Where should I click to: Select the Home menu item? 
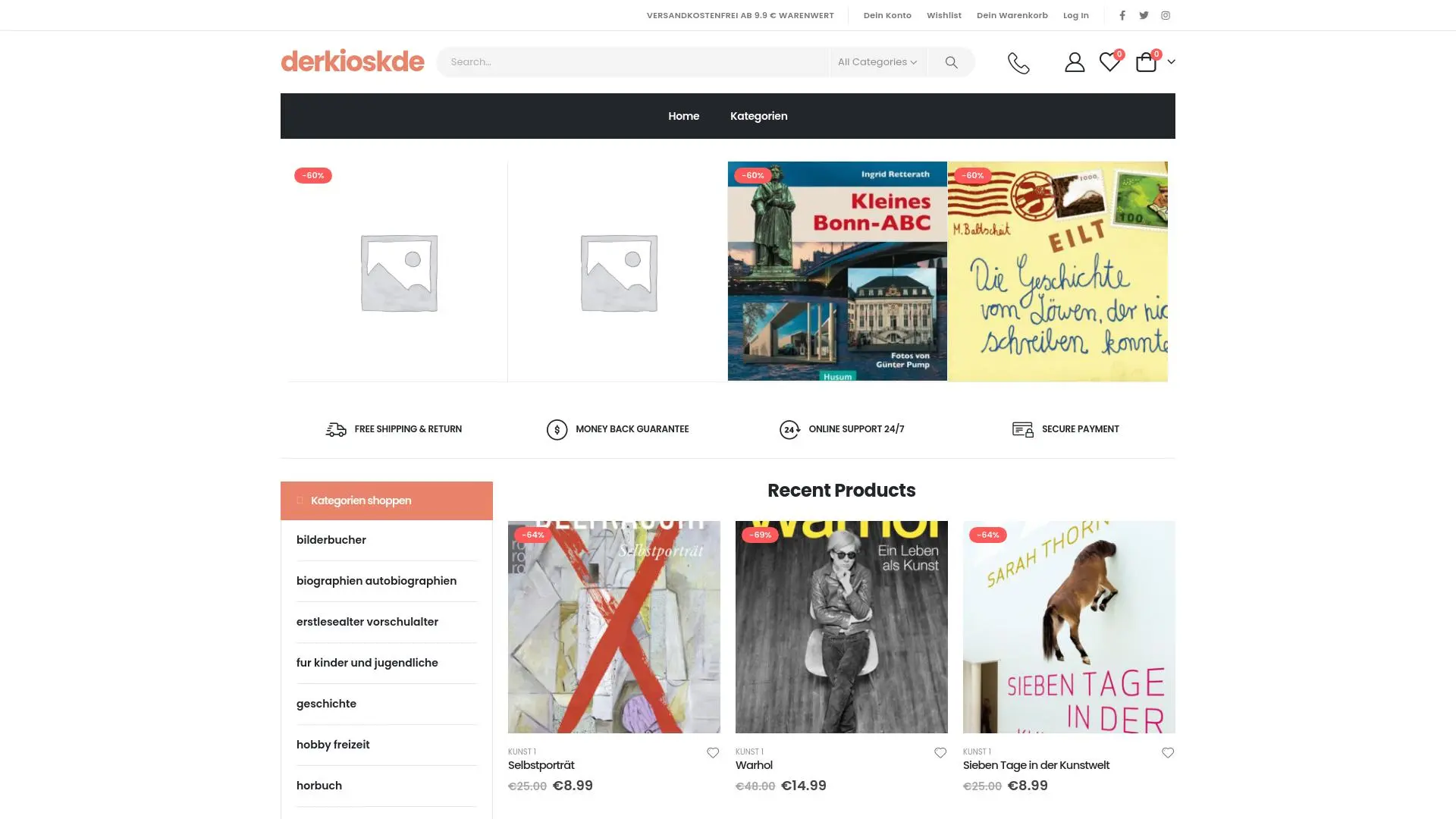click(x=683, y=116)
